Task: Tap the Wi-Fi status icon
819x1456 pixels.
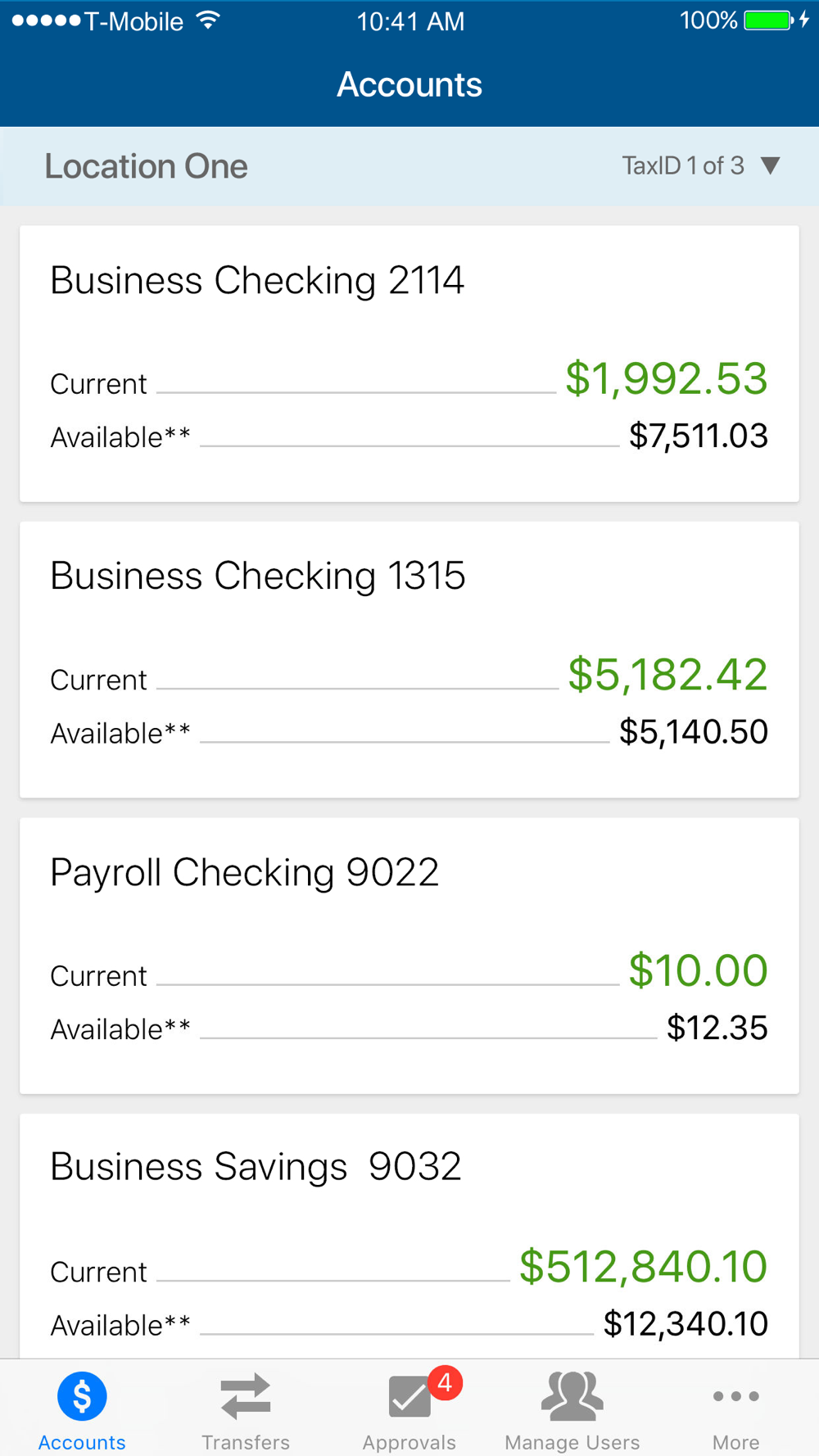Action: [x=209, y=20]
